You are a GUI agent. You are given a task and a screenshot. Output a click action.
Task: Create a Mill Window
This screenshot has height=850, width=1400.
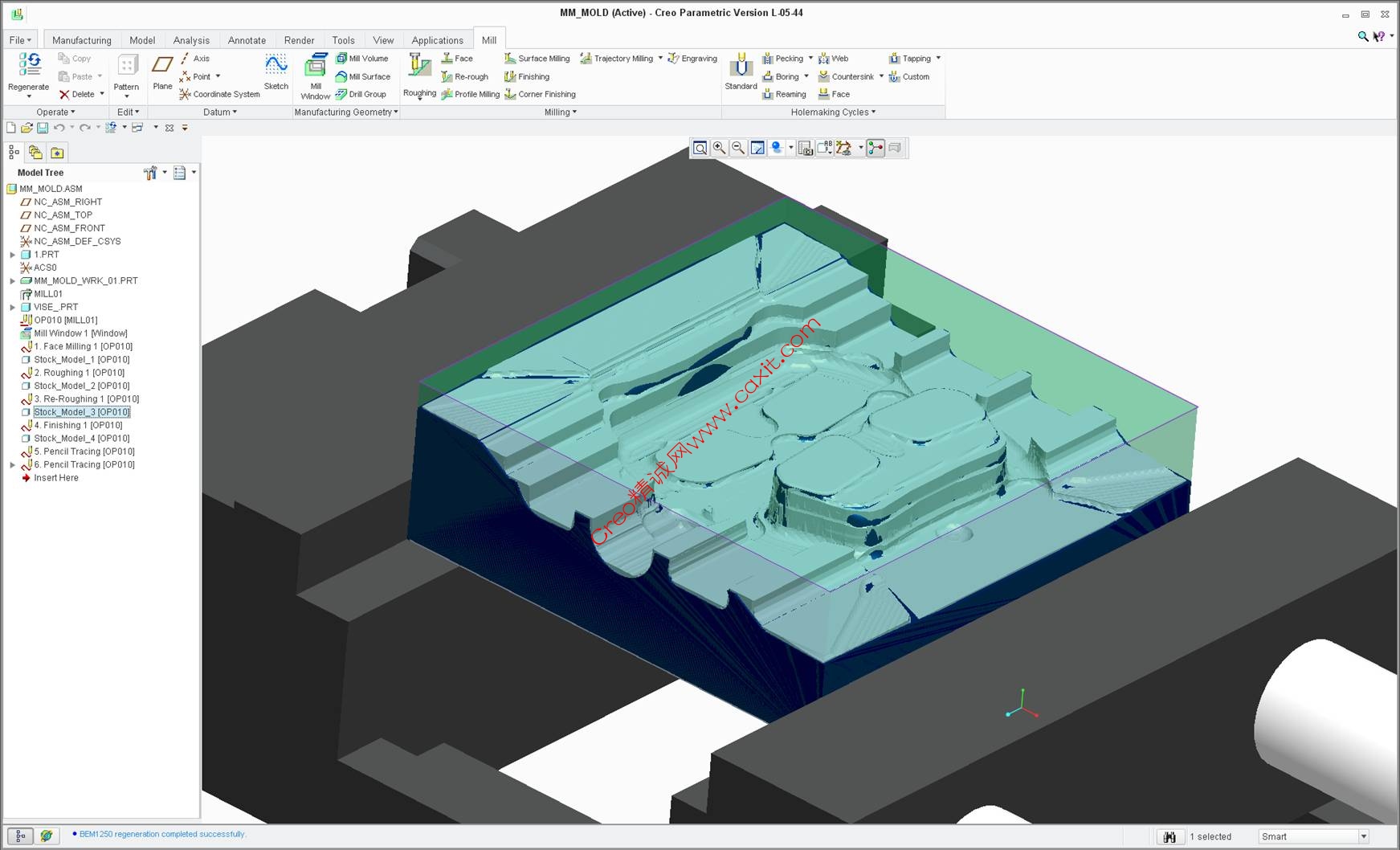(x=315, y=76)
